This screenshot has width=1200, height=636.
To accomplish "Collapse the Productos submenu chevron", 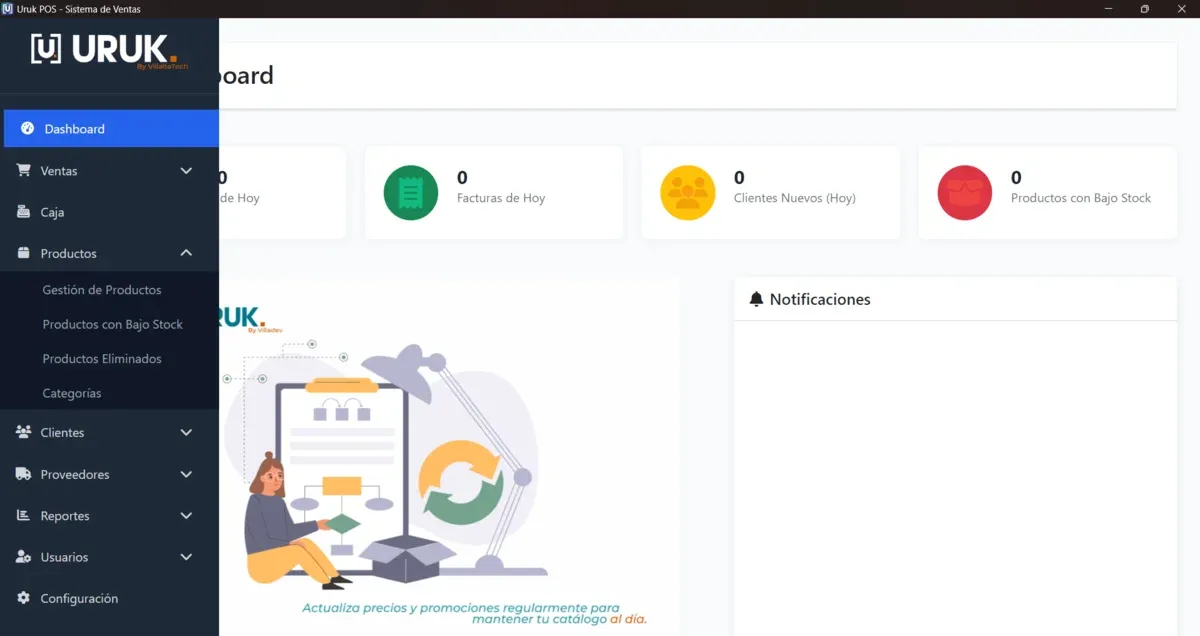I will pos(186,253).
